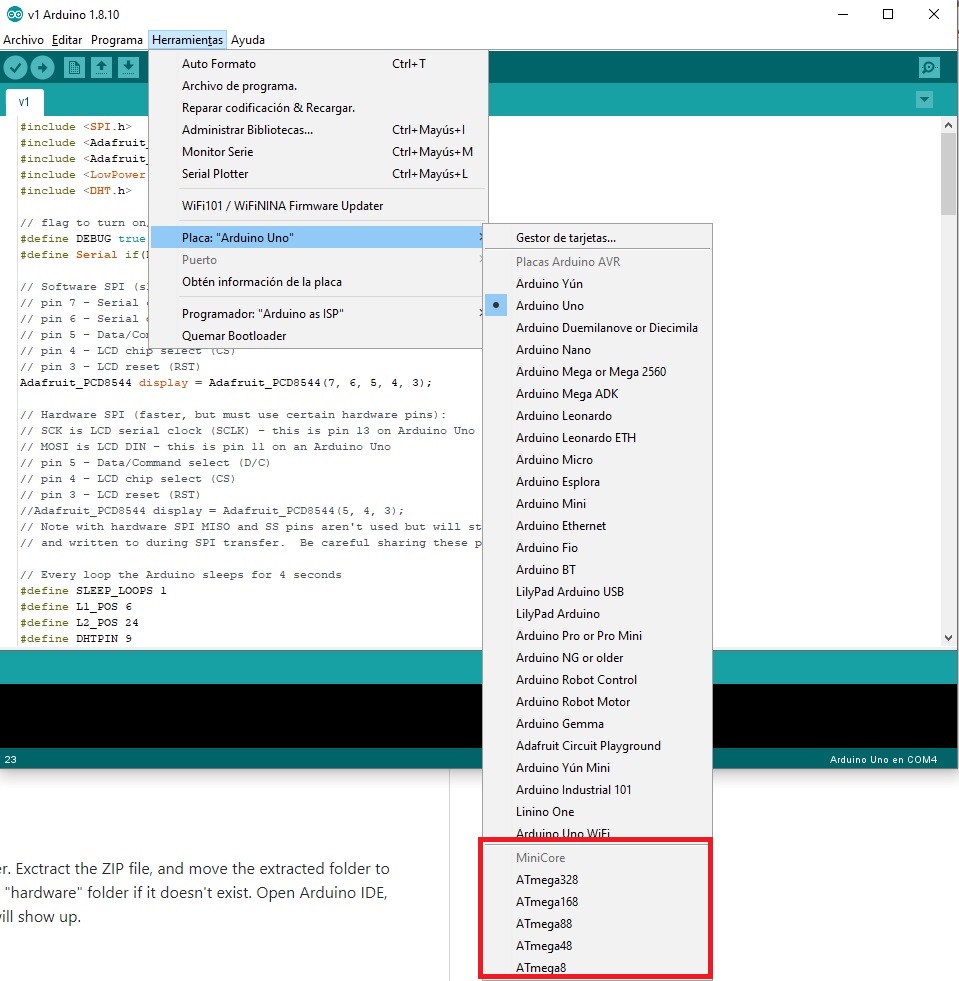959x981 pixels.
Task: Select the Arduino Gemma board
Action: pos(598,723)
